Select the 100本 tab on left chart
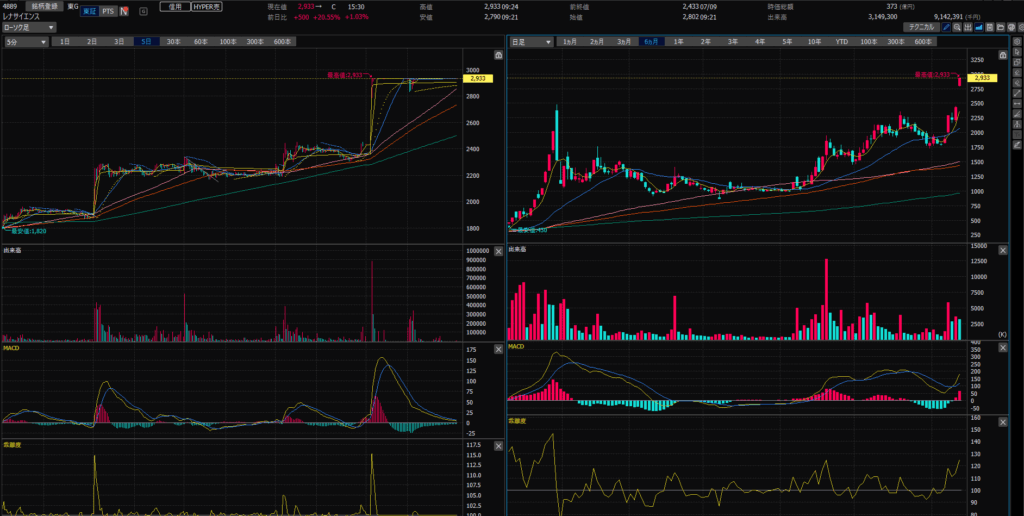1024x516 pixels. tap(228, 42)
